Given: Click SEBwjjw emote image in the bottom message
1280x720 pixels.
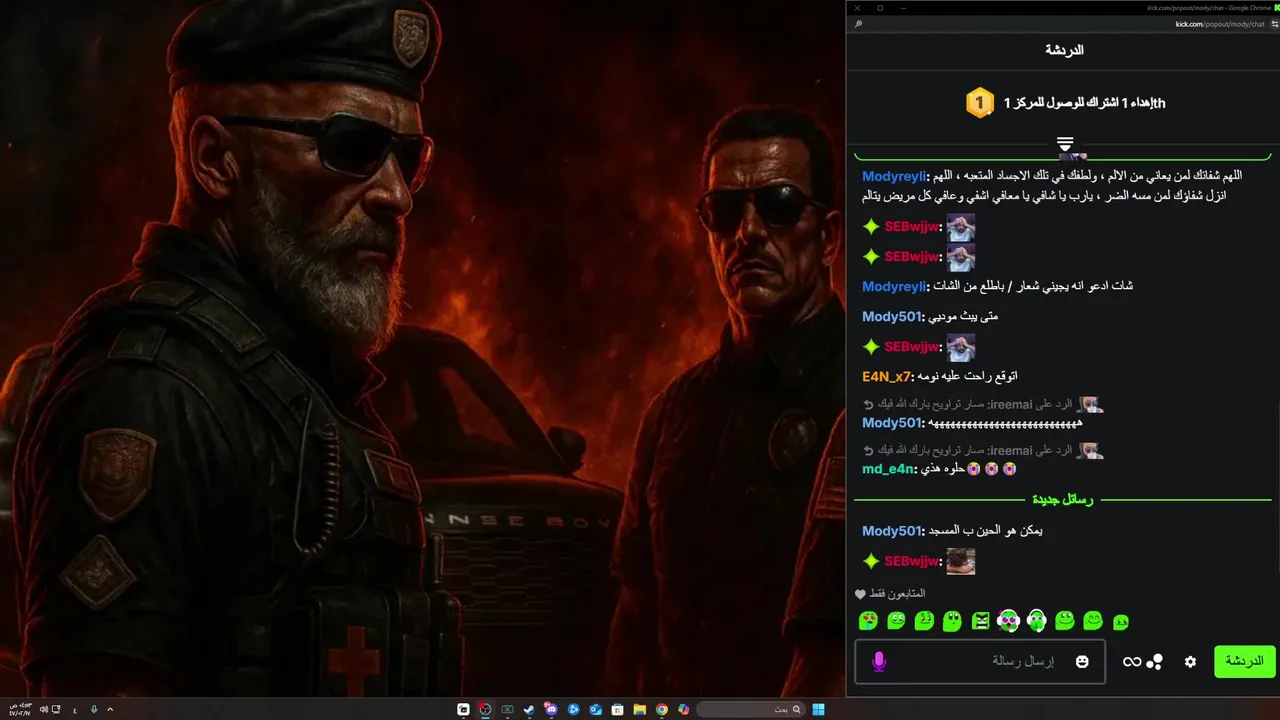Looking at the screenshot, I should point(961,561).
